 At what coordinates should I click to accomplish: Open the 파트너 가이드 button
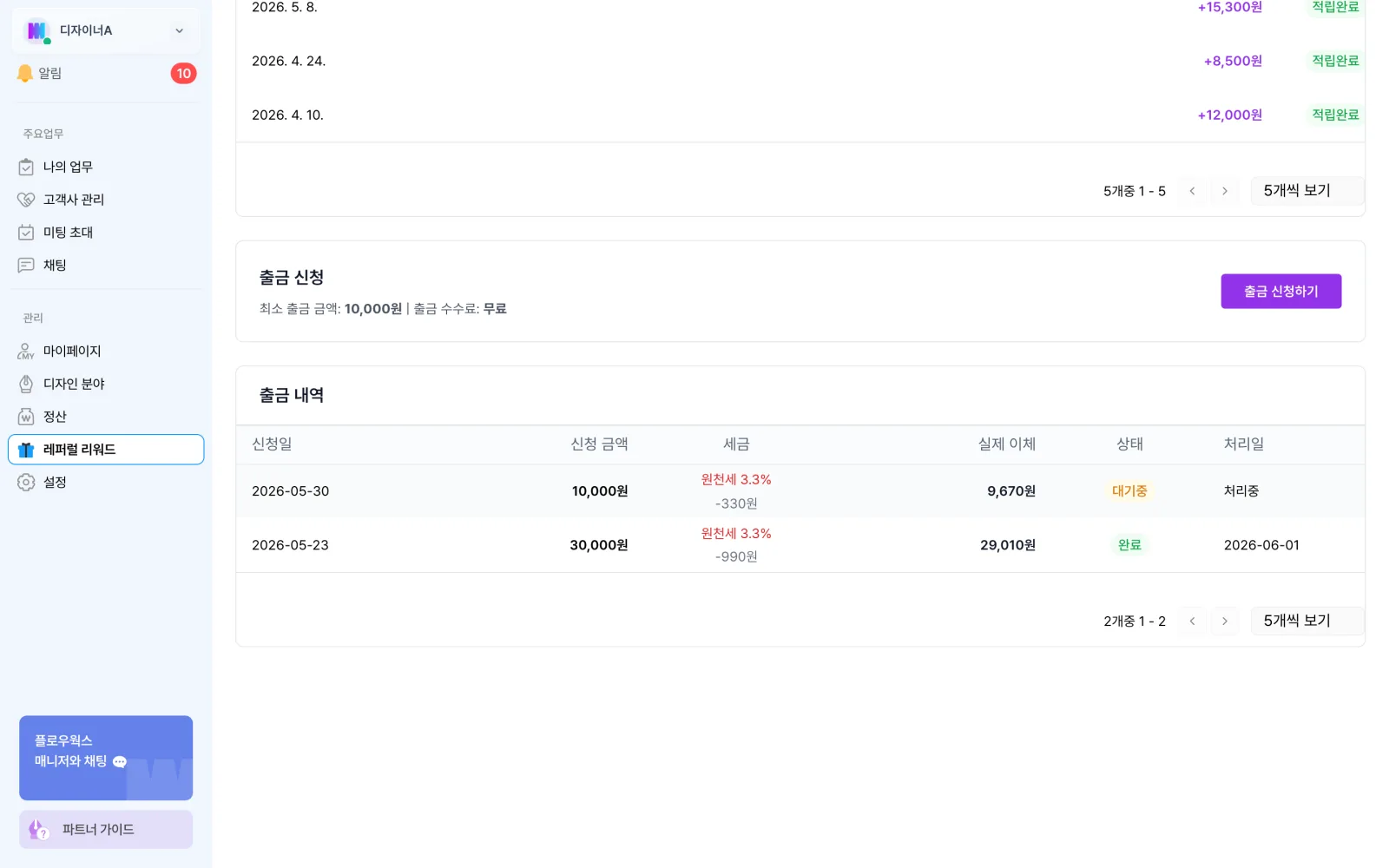point(106,830)
